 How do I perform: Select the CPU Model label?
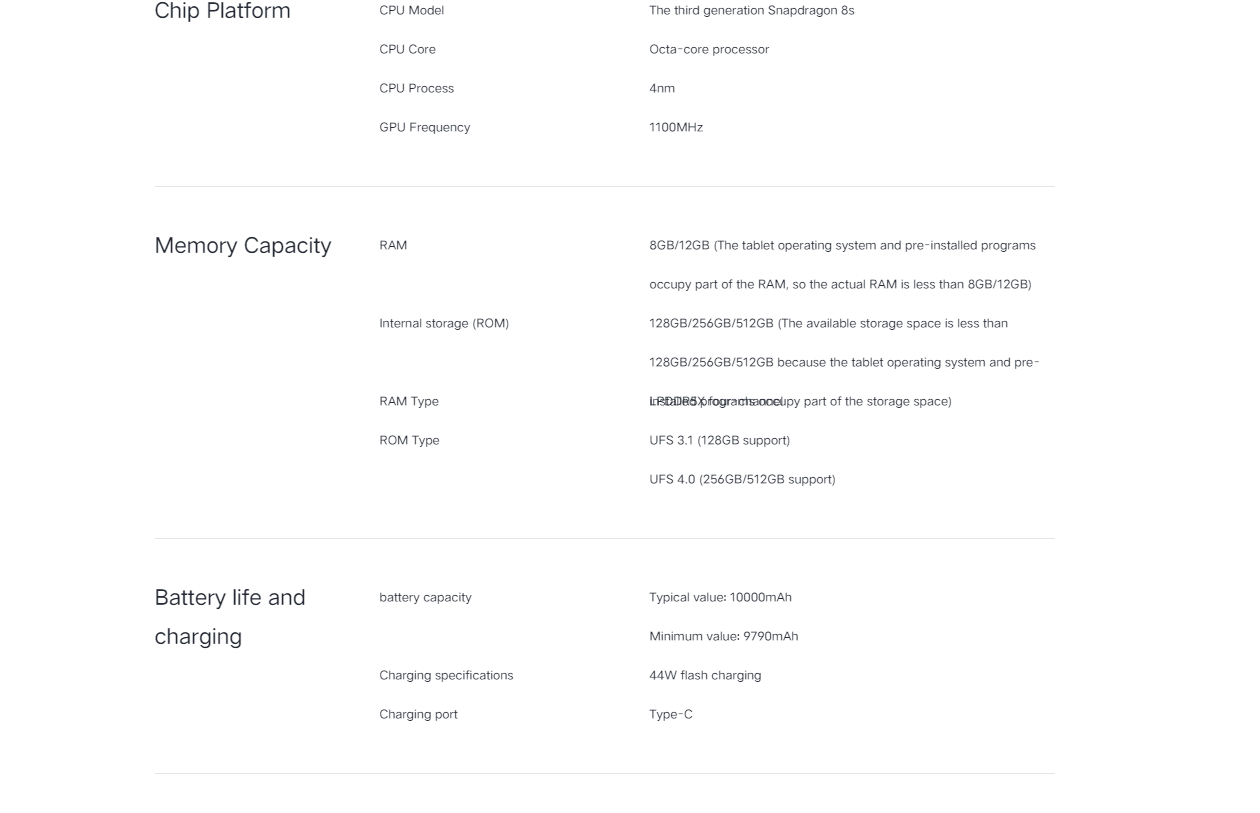411,10
